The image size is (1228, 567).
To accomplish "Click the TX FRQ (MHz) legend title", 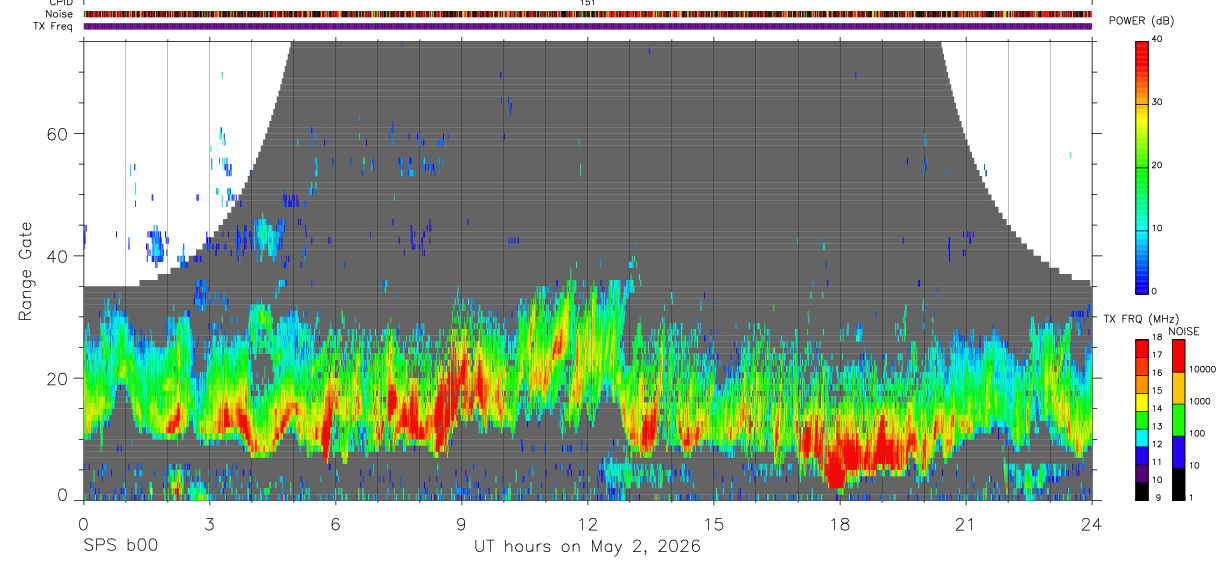I will coord(1135,318).
